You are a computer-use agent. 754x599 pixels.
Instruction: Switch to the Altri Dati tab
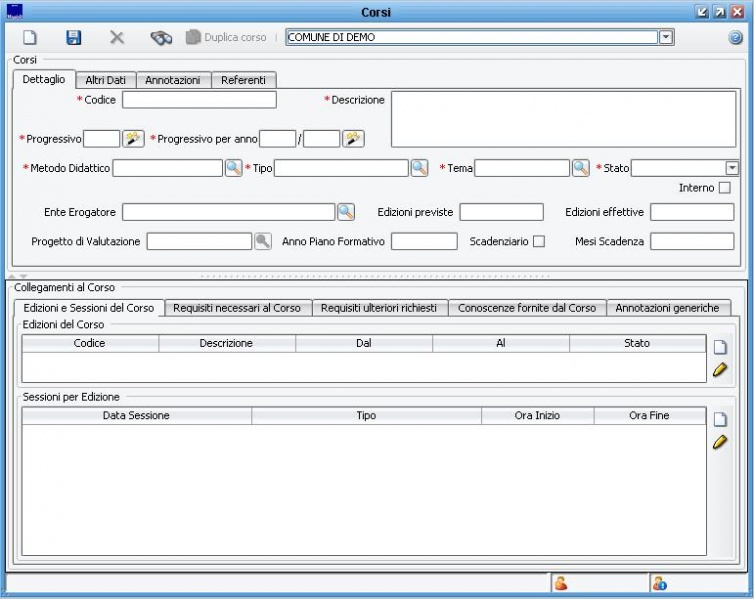[x=104, y=80]
